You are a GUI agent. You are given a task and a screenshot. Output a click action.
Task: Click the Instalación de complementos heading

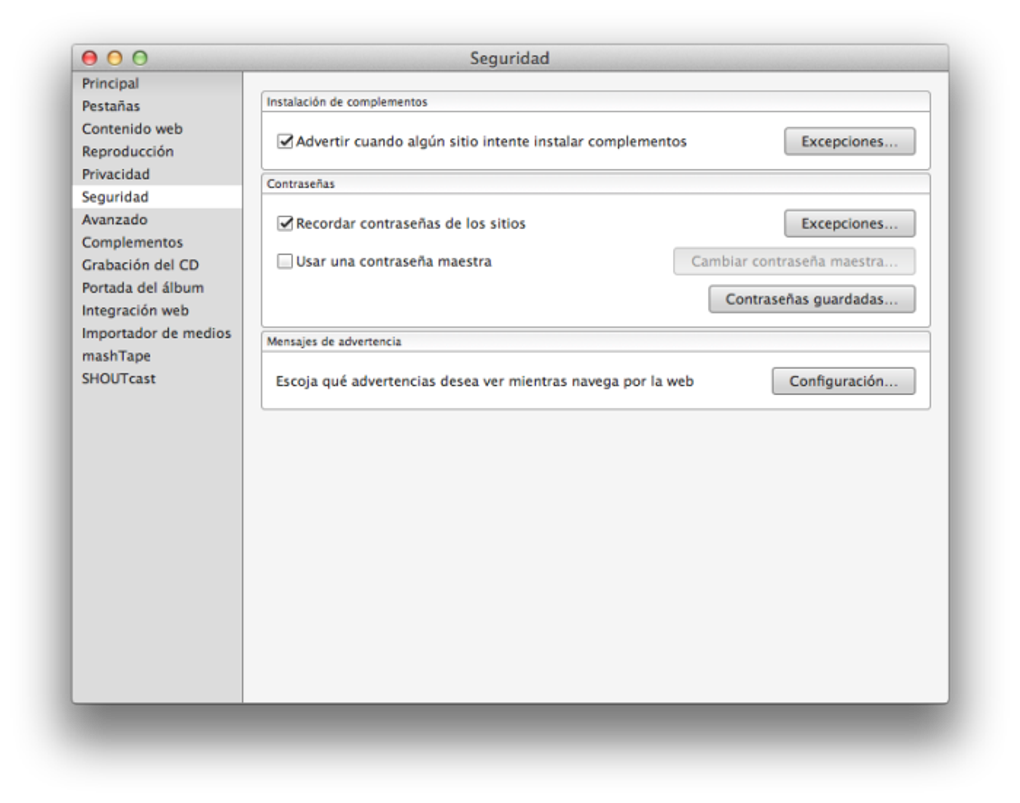pyautogui.click(x=347, y=102)
